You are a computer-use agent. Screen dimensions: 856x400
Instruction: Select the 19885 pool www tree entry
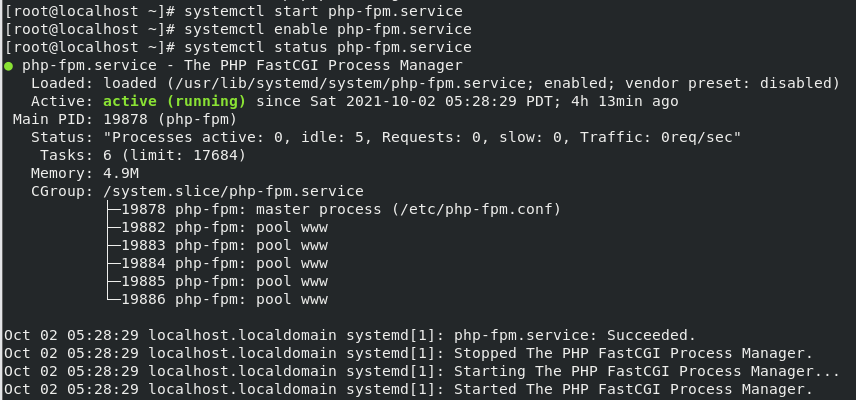point(224,282)
